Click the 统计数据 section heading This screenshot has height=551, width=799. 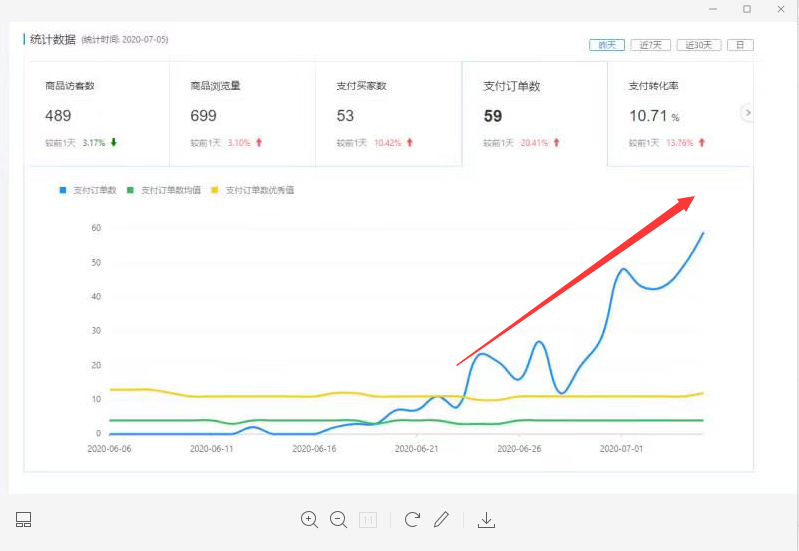(52, 39)
